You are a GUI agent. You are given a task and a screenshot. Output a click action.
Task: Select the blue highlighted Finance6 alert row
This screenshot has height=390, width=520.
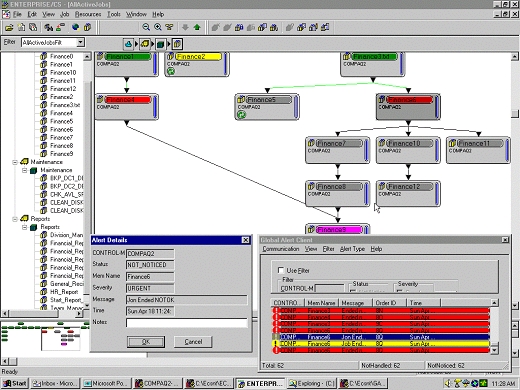pyautogui.click(x=381, y=337)
